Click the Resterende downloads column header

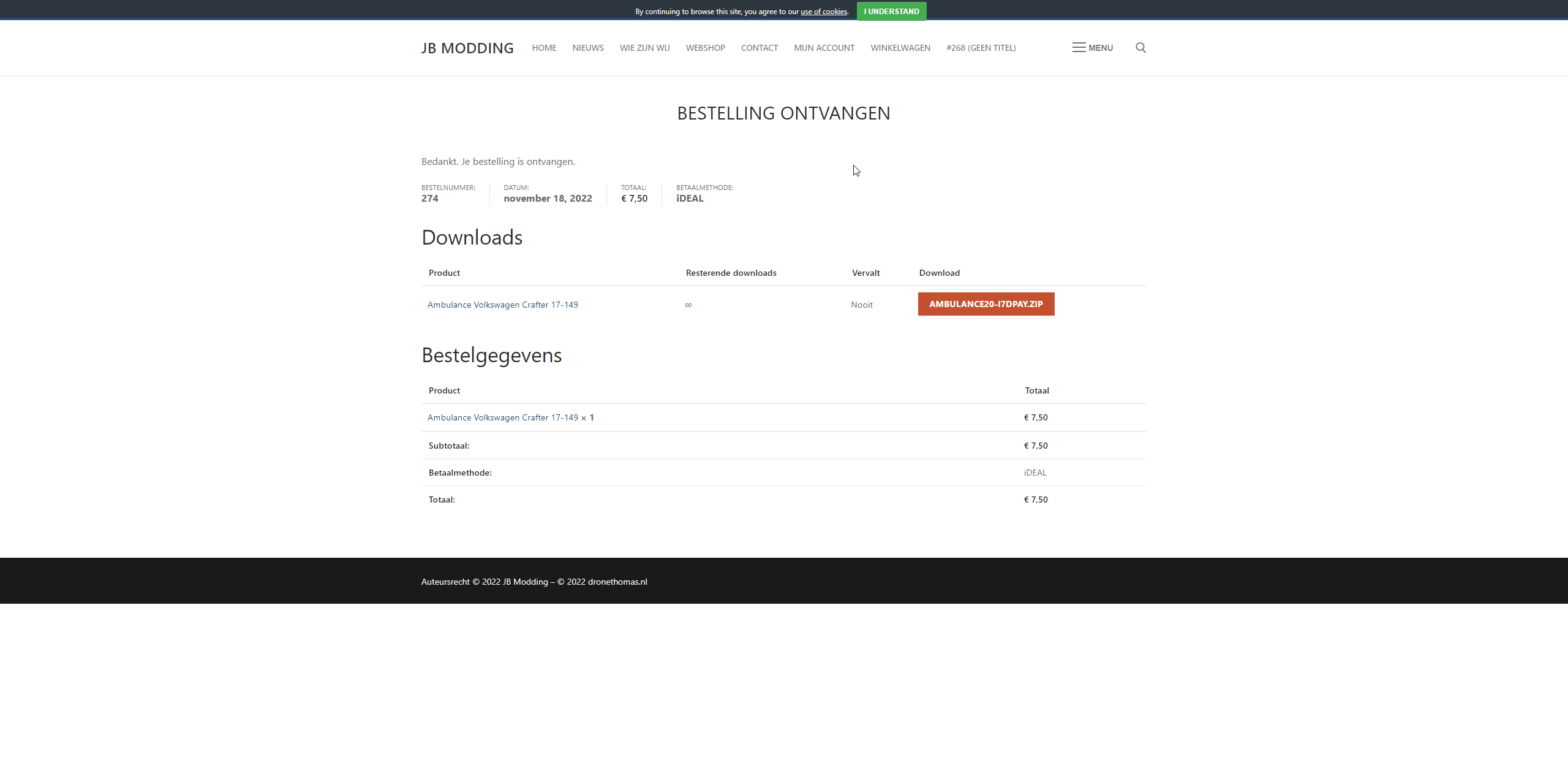pos(731,273)
